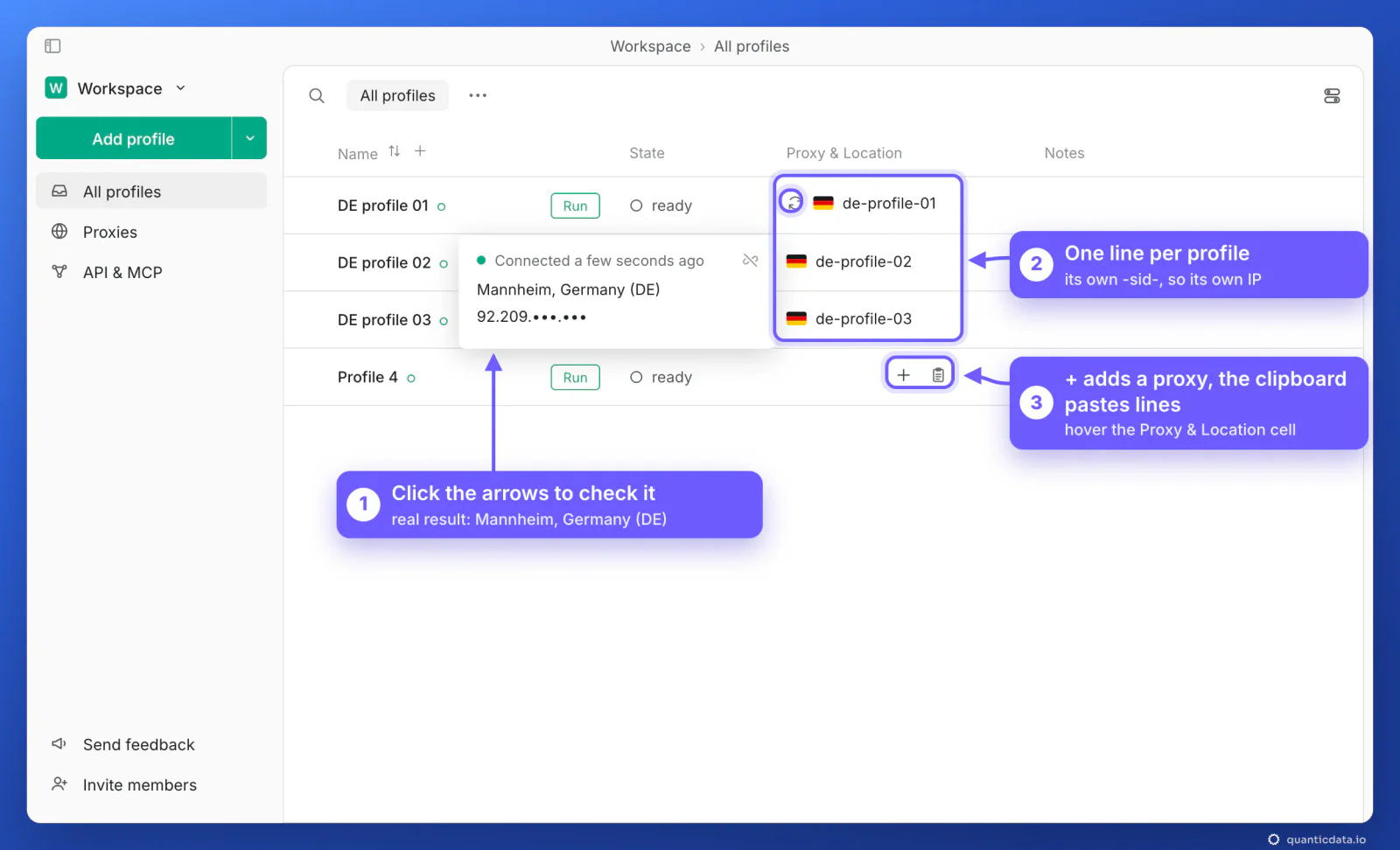Viewport: 1400px width, 850px height.
Task: Click the green Add profile button
Action: point(133,138)
